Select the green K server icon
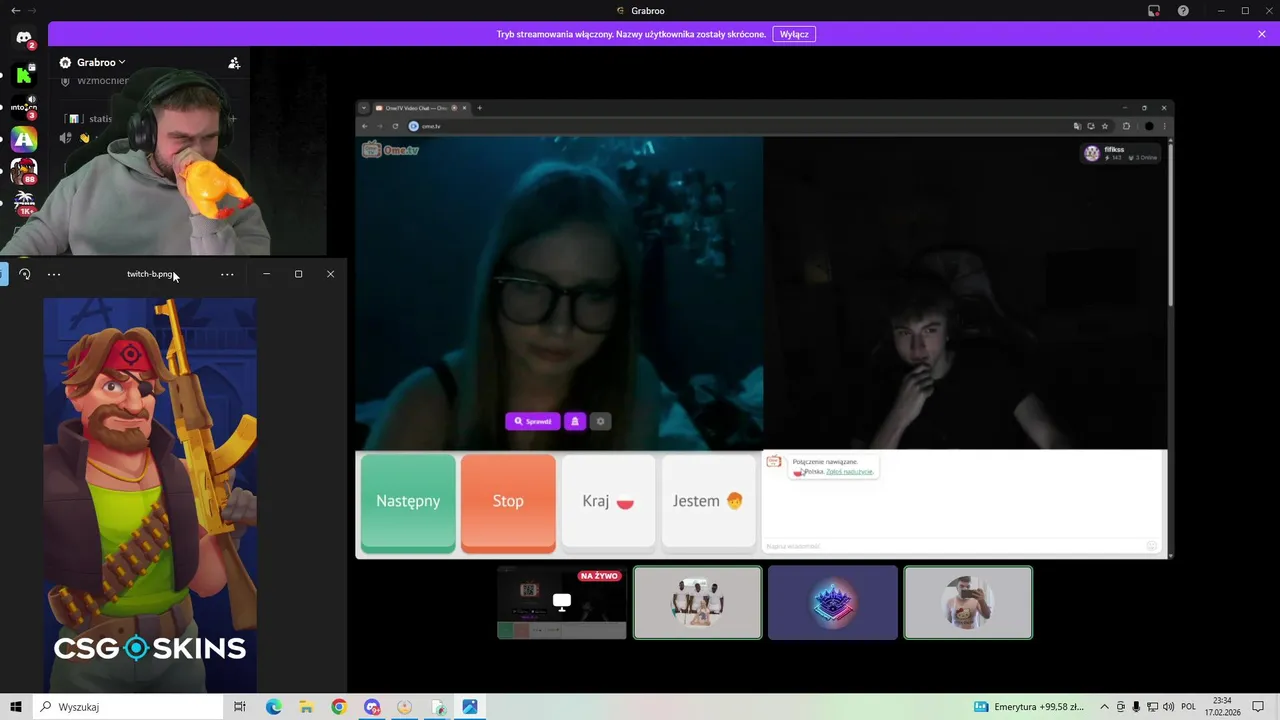Screen dimensions: 1280x720 24,75
